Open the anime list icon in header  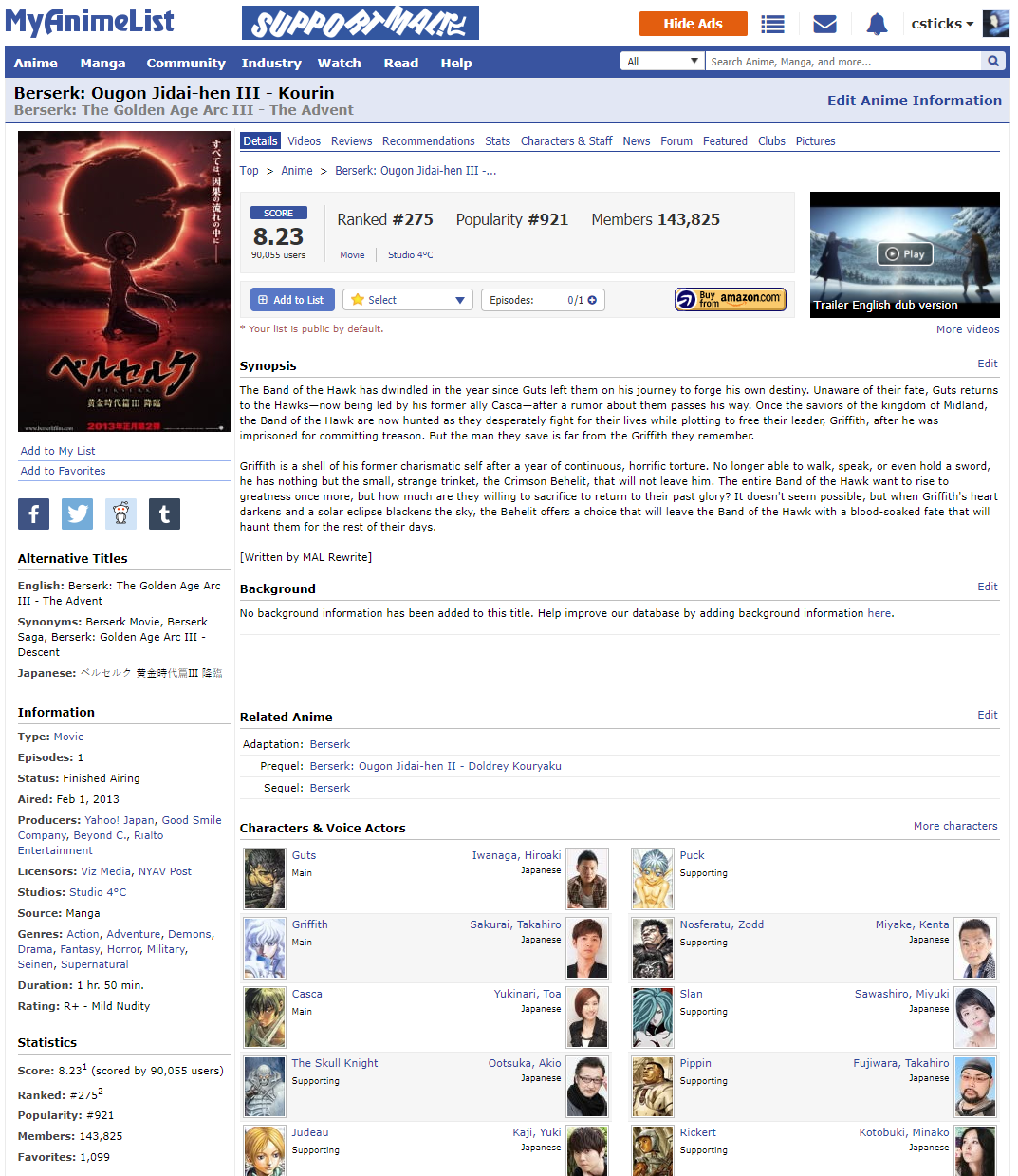click(773, 24)
